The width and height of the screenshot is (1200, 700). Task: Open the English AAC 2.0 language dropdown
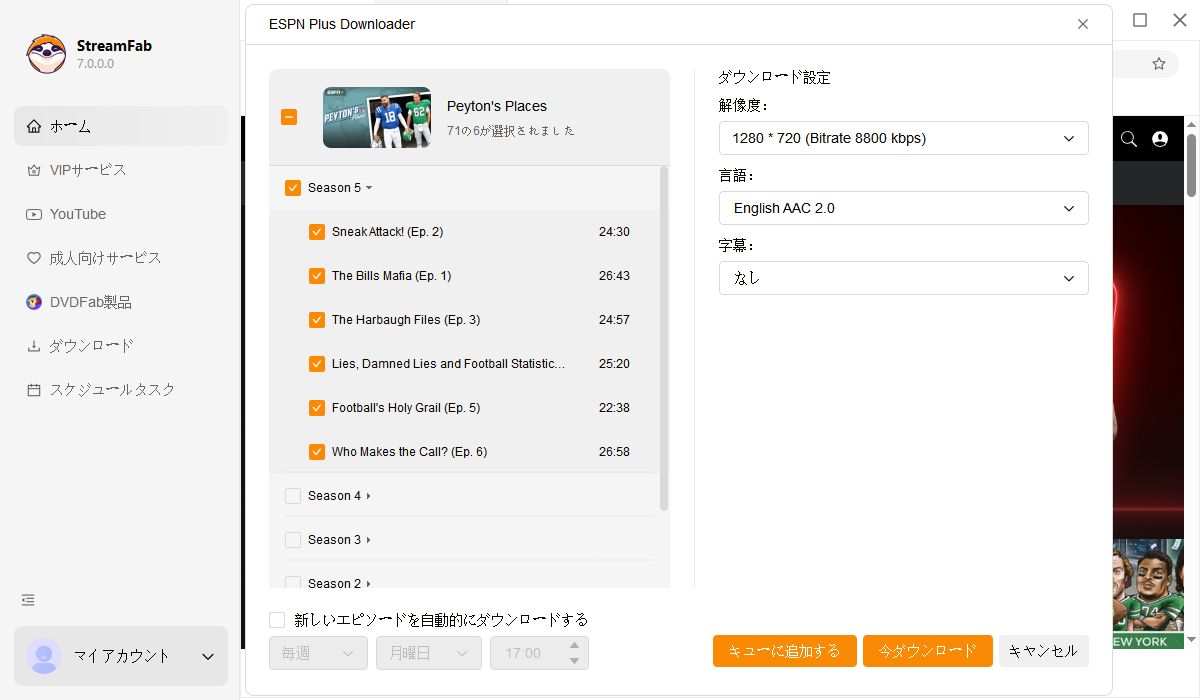pyautogui.click(x=903, y=208)
